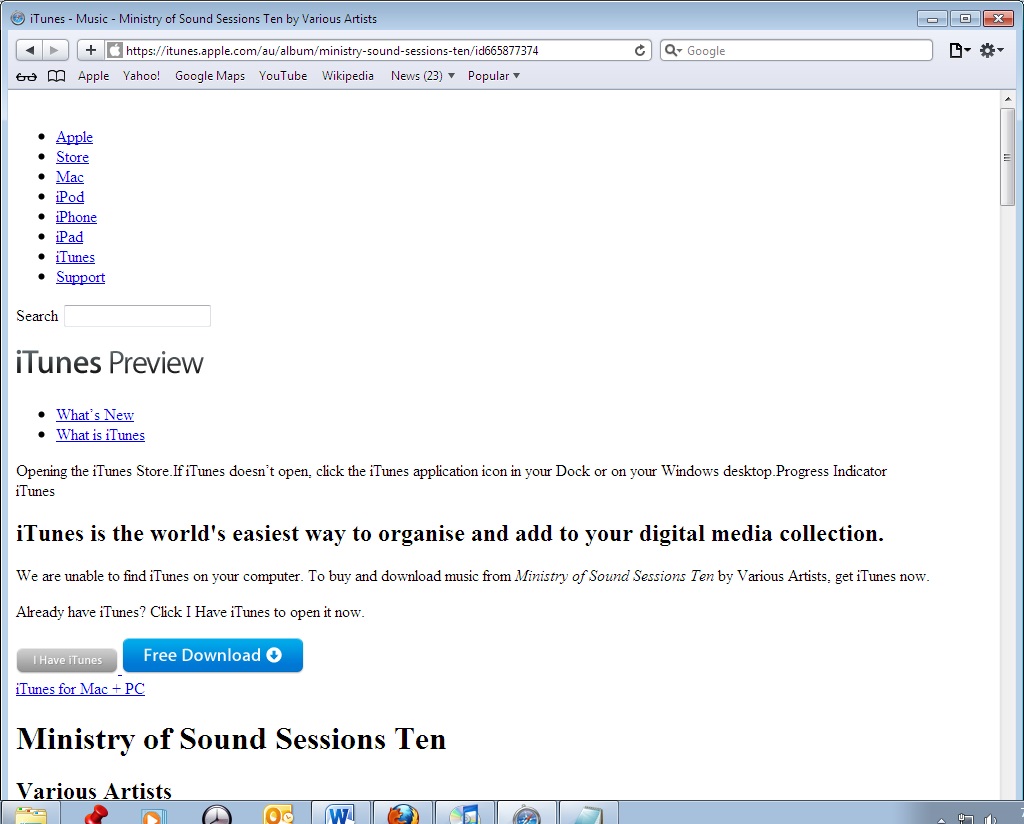Follow the Apple link in page list

click(74, 137)
